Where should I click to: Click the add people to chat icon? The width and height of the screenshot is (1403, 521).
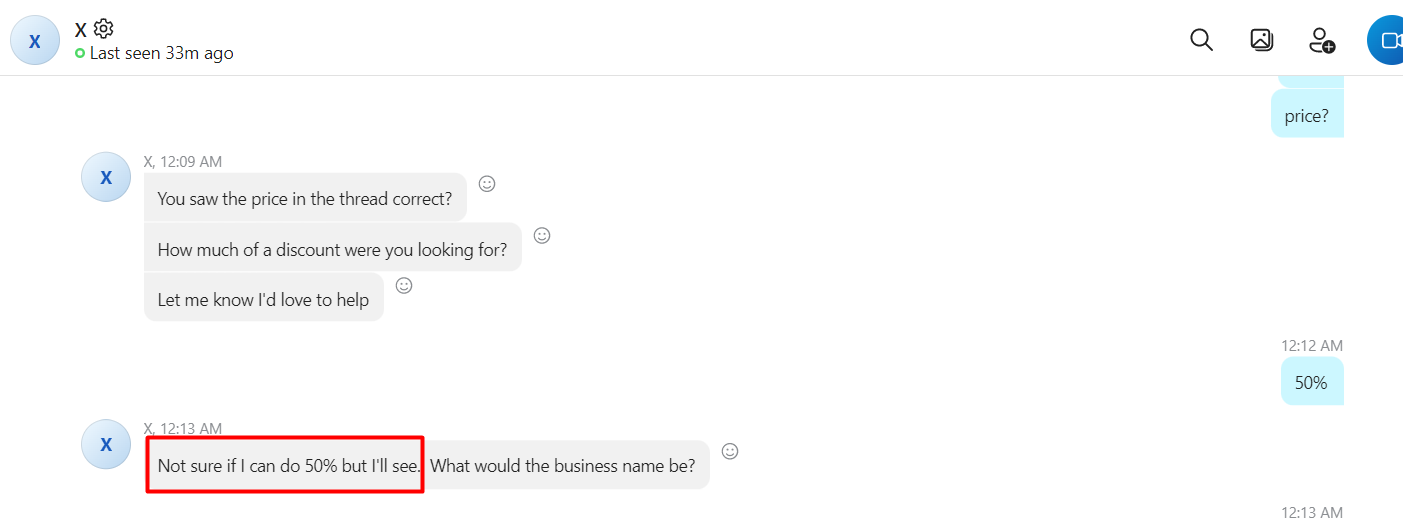pos(1322,40)
